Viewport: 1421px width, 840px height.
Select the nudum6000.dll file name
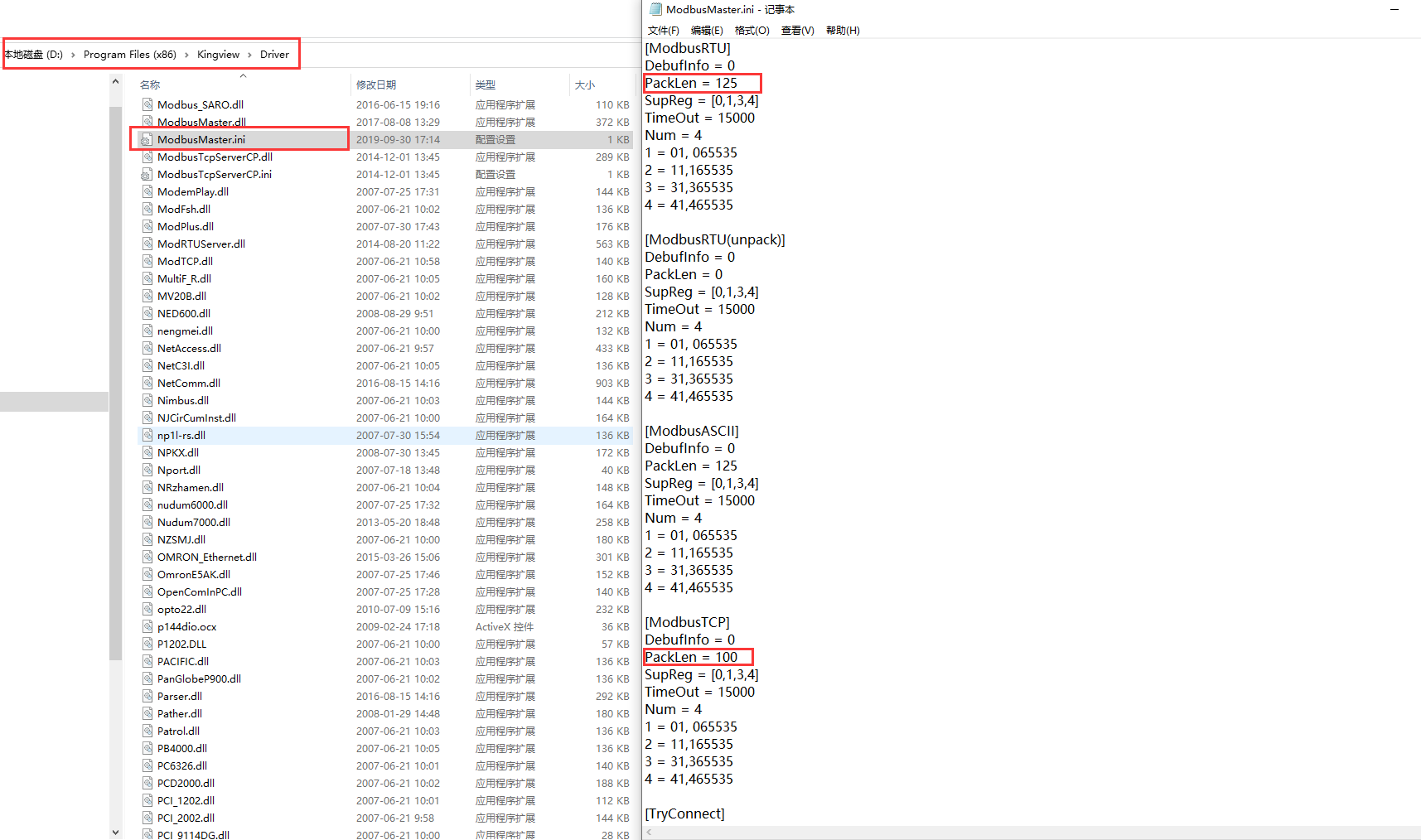click(x=192, y=504)
